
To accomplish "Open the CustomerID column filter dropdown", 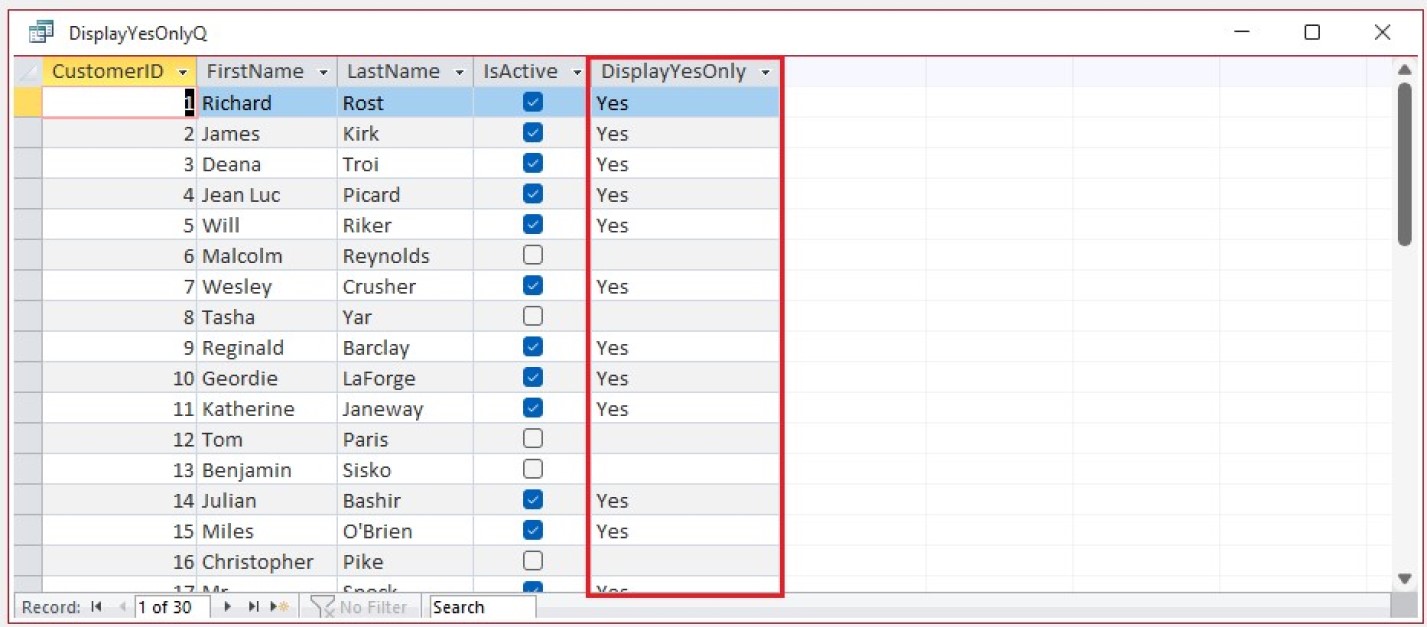I will click(182, 71).
